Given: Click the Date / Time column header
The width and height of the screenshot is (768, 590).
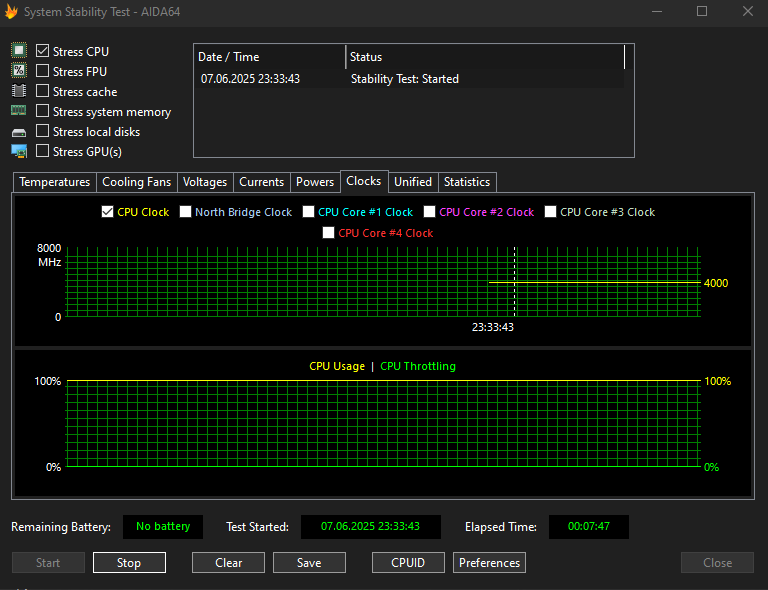Looking at the screenshot, I should tap(270, 57).
